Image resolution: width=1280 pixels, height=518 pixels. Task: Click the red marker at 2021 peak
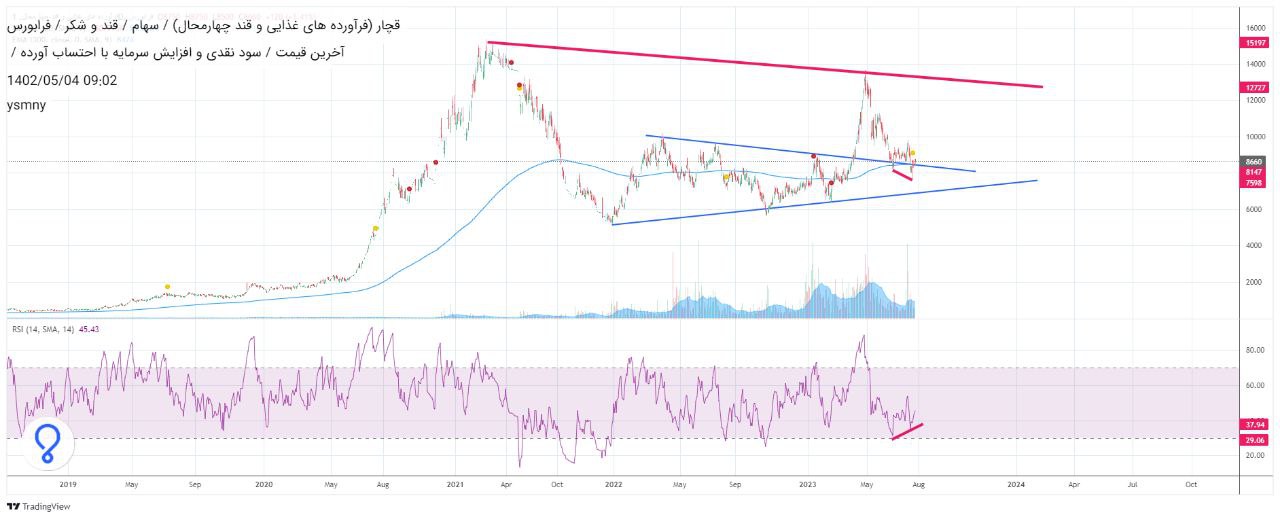coord(511,62)
